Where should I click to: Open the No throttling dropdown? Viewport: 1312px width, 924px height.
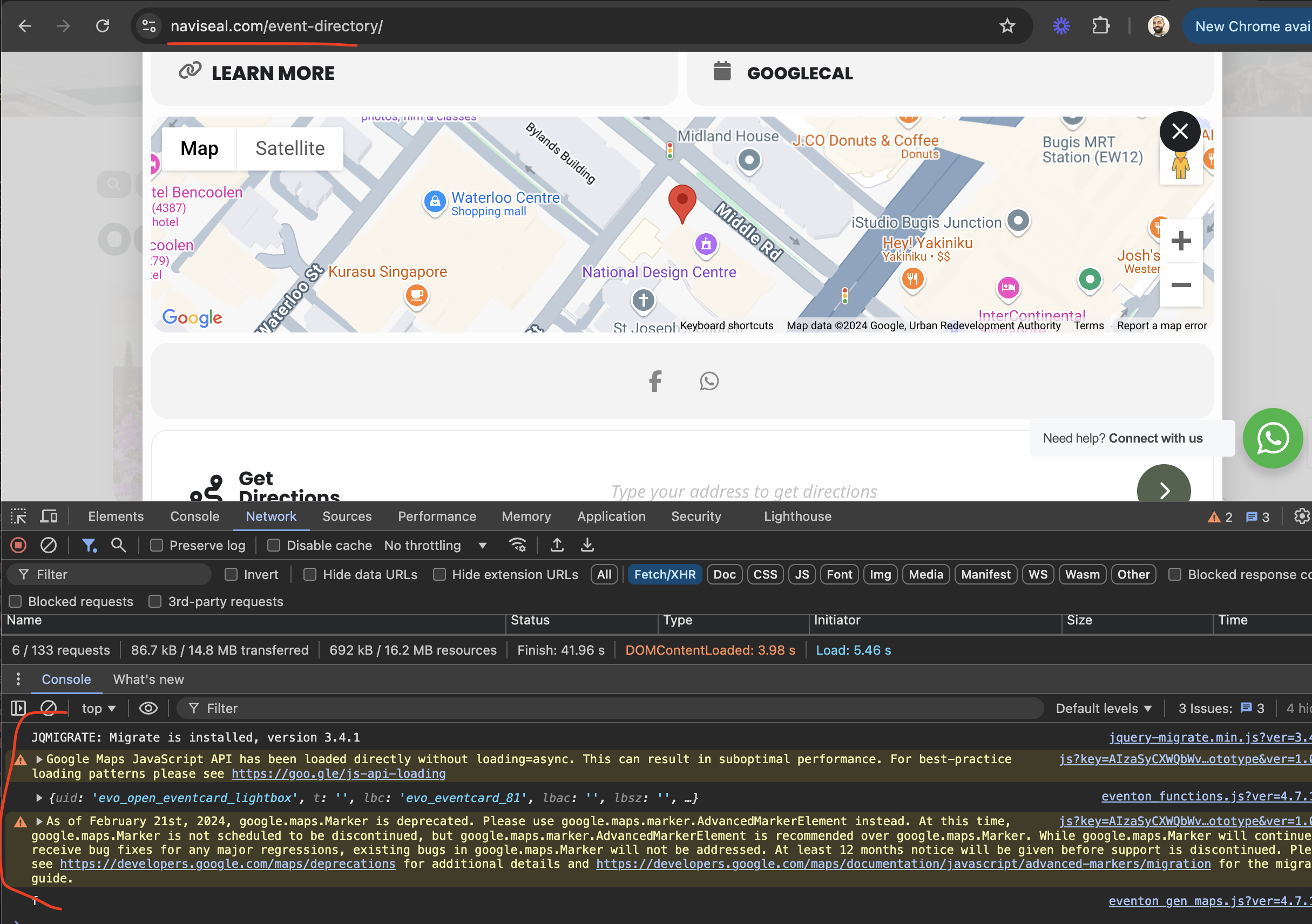click(435, 546)
